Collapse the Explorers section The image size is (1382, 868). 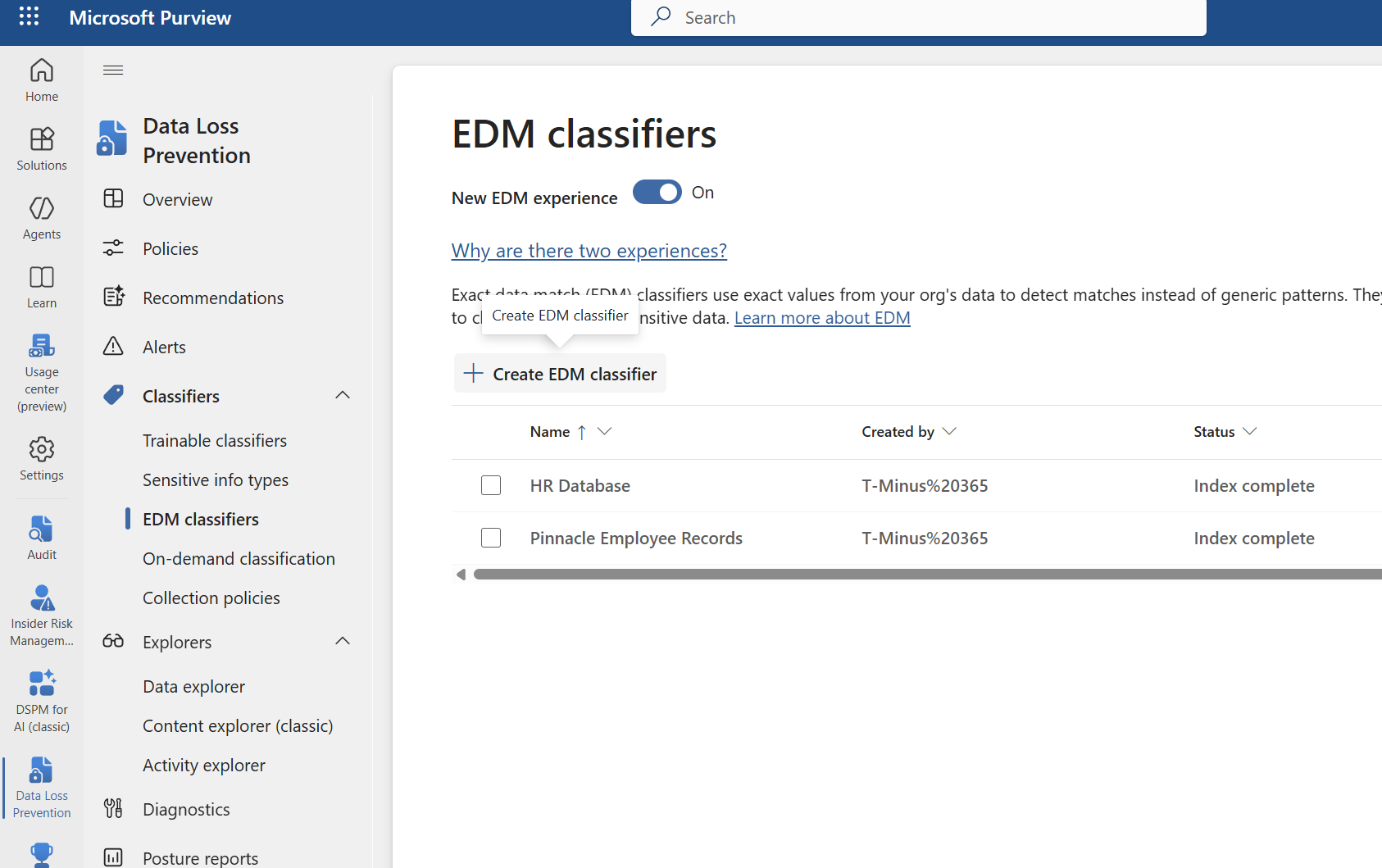[x=342, y=641]
